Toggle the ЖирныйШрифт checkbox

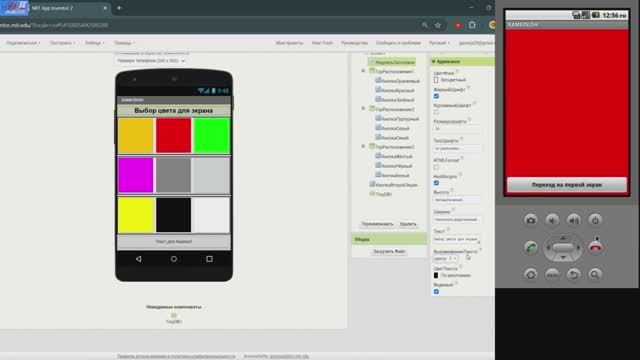(436, 96)
